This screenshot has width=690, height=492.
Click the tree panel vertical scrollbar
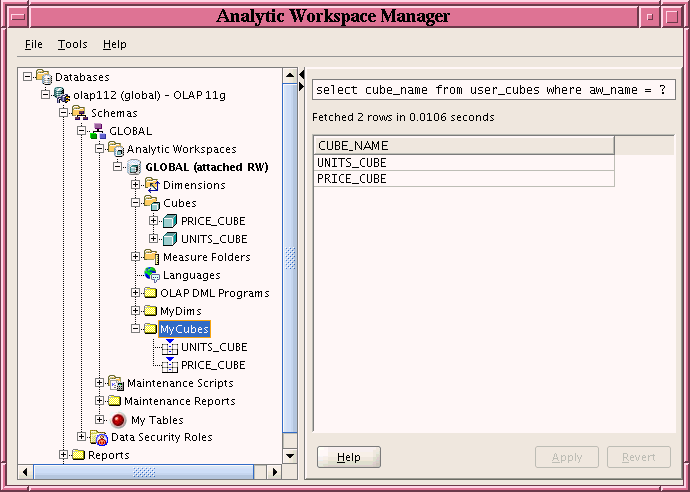pos(291,258)
